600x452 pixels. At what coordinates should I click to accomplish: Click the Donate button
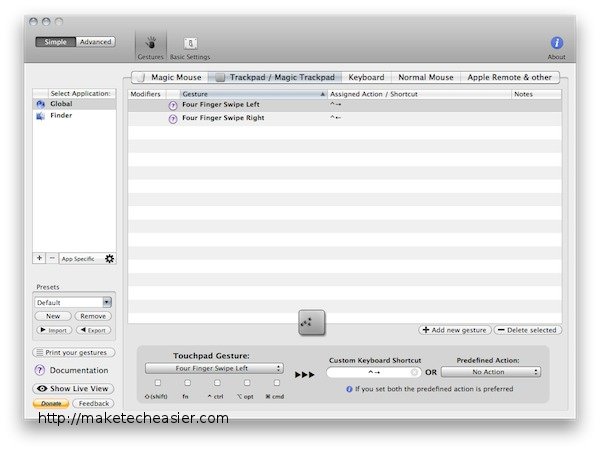[51, 403]
